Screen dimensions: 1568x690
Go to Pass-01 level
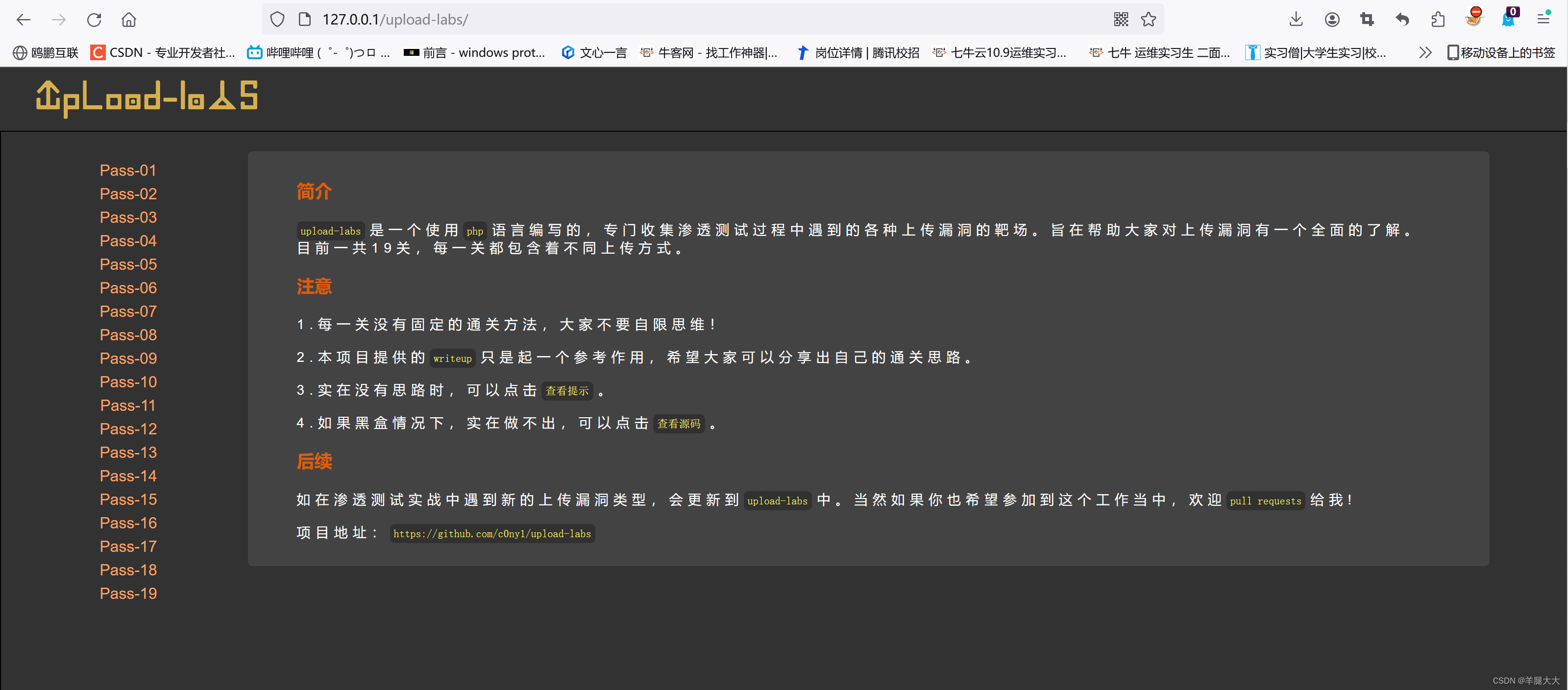[128, 170]
